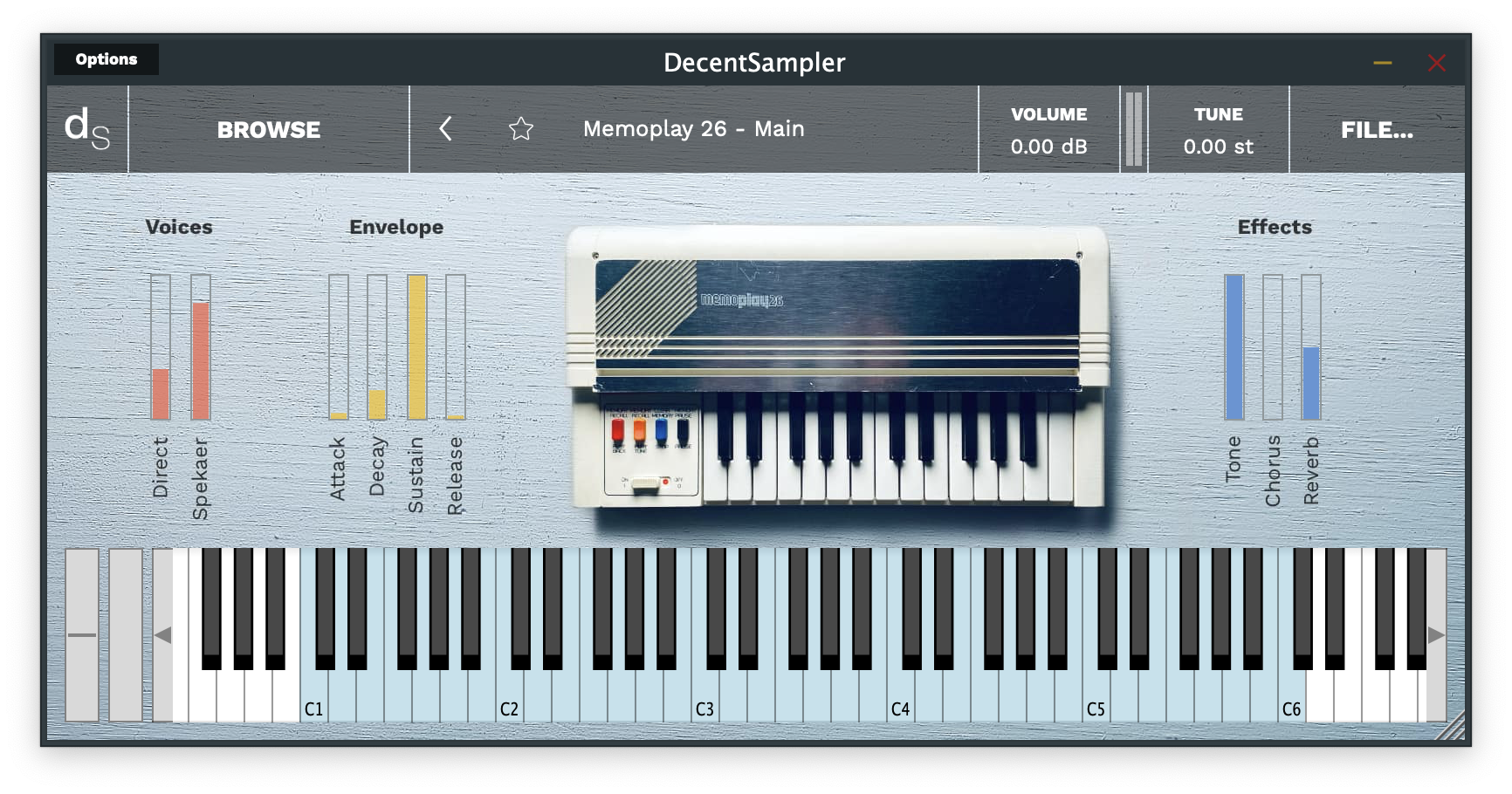Image resolution: width=1512 pixels, height=794 pixels.
Task: Play the C1 key
Action: pyautogui.click(x=314, y=698)
